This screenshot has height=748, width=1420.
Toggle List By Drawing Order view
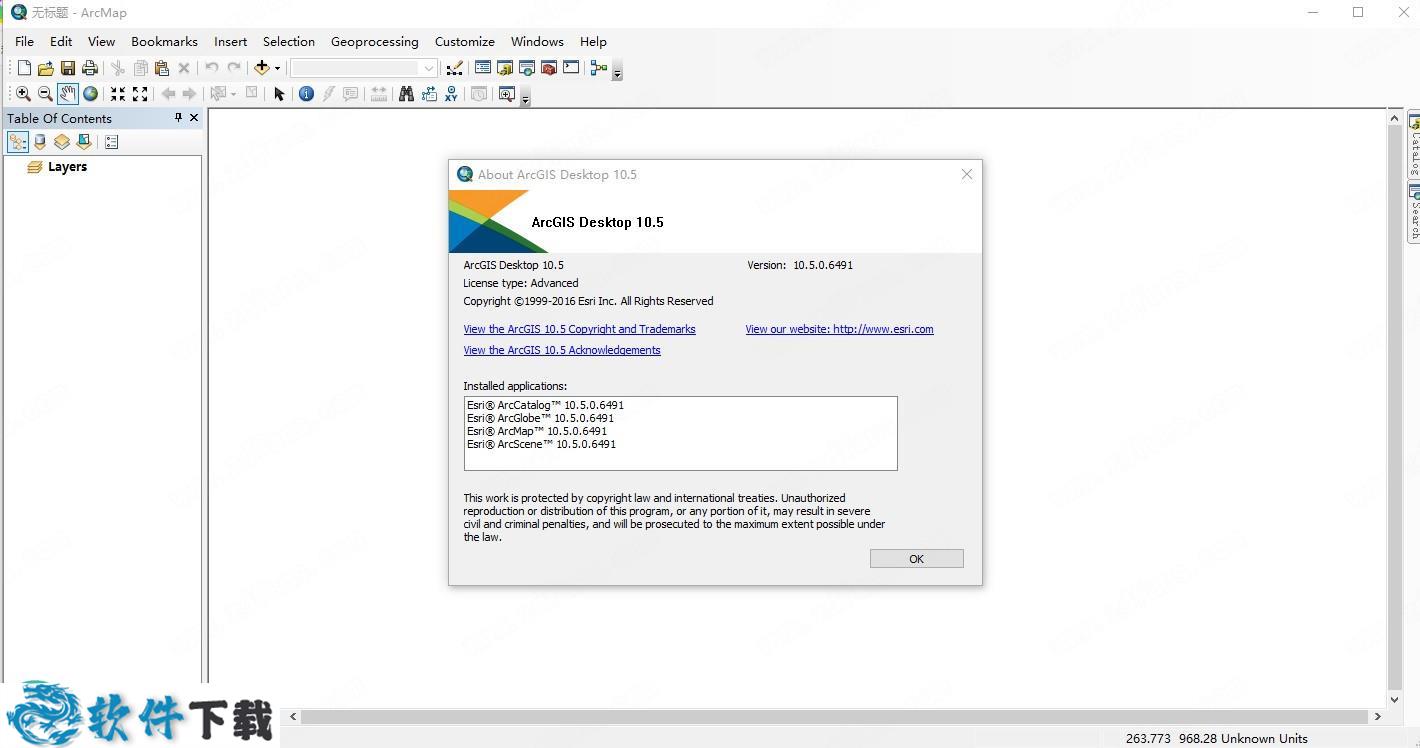18,142
